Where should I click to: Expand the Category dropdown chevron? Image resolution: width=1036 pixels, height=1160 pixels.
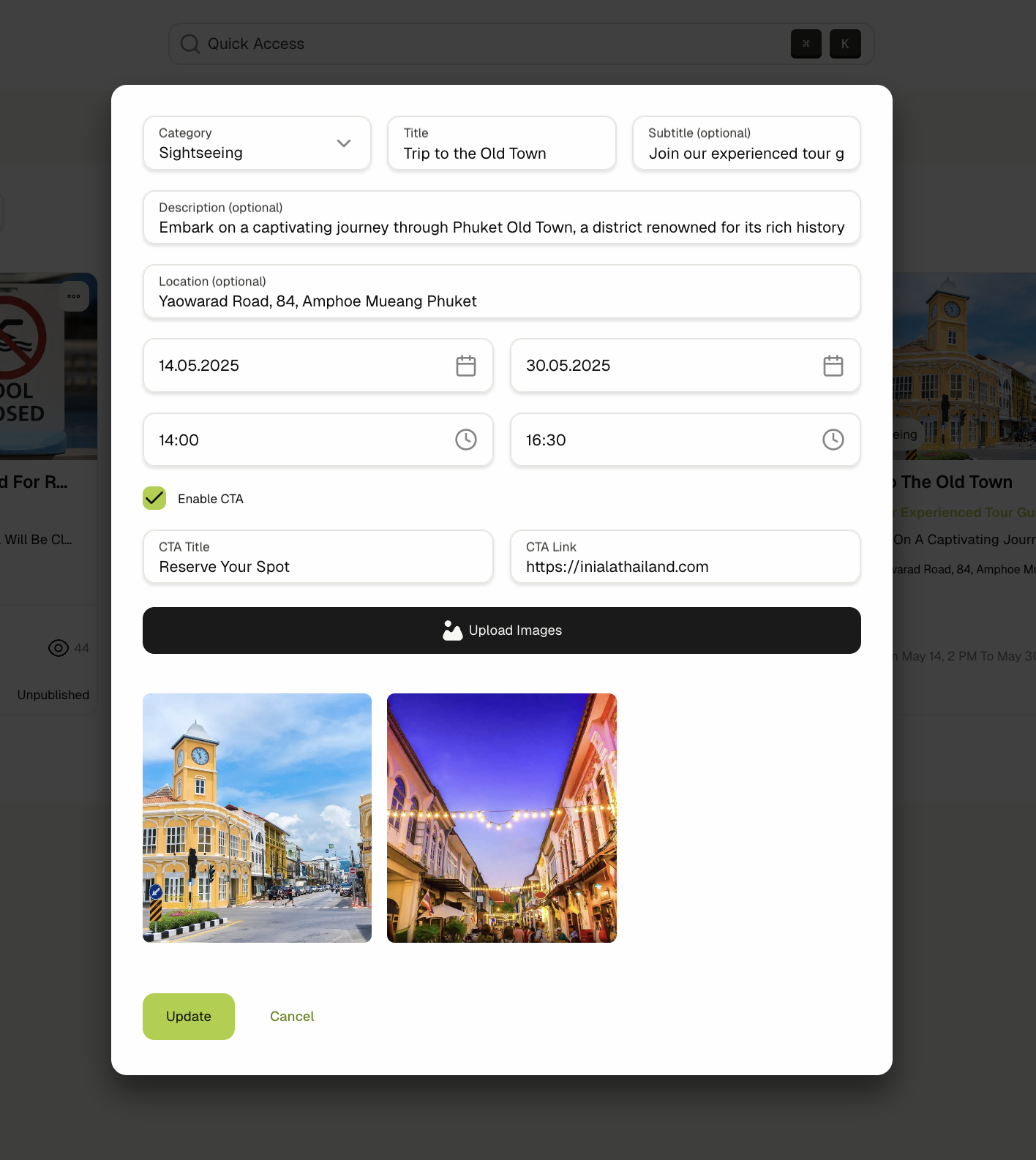[343, 143]
